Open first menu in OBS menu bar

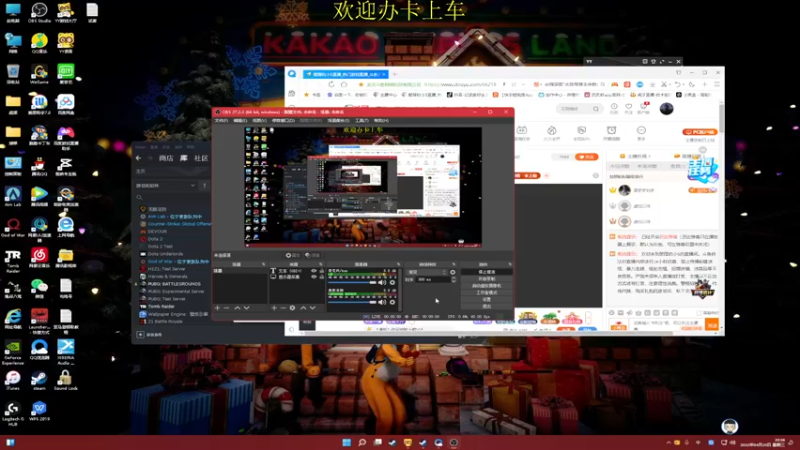221,120
